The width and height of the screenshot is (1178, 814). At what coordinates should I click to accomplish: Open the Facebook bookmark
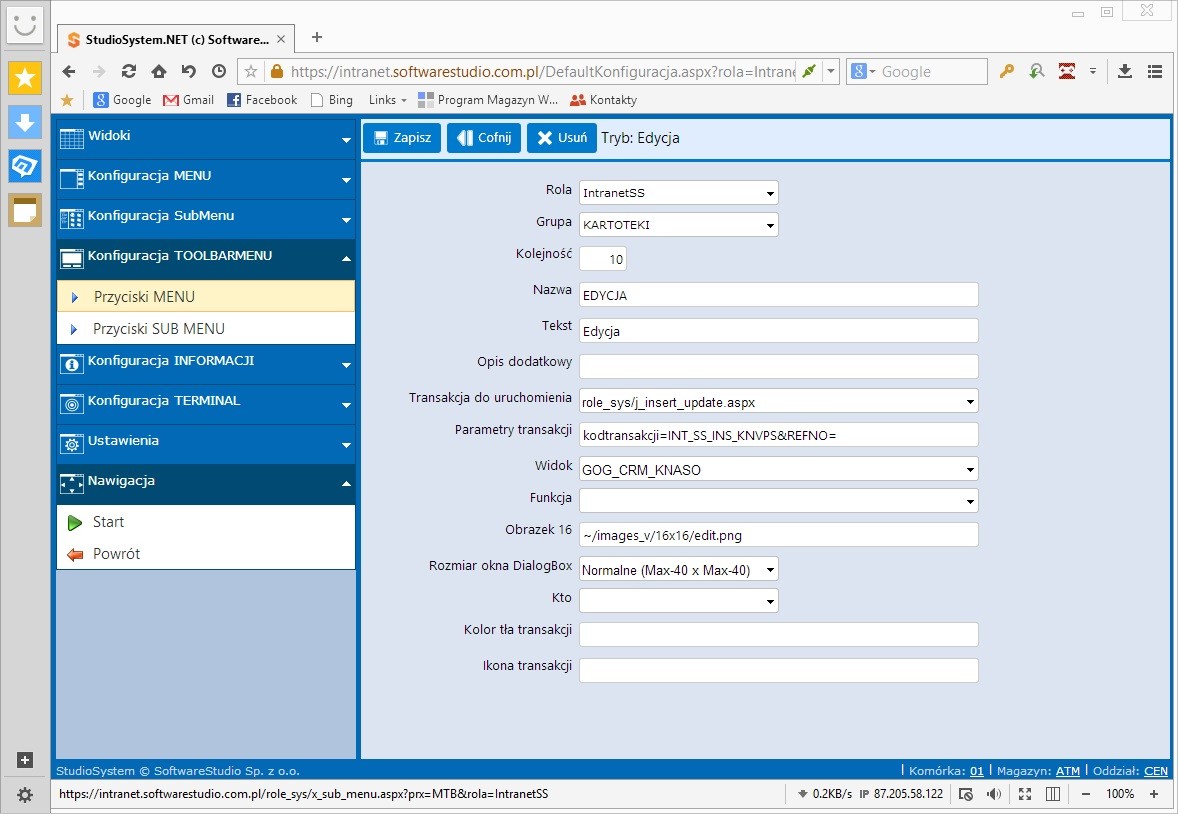(x=262, y=100)
